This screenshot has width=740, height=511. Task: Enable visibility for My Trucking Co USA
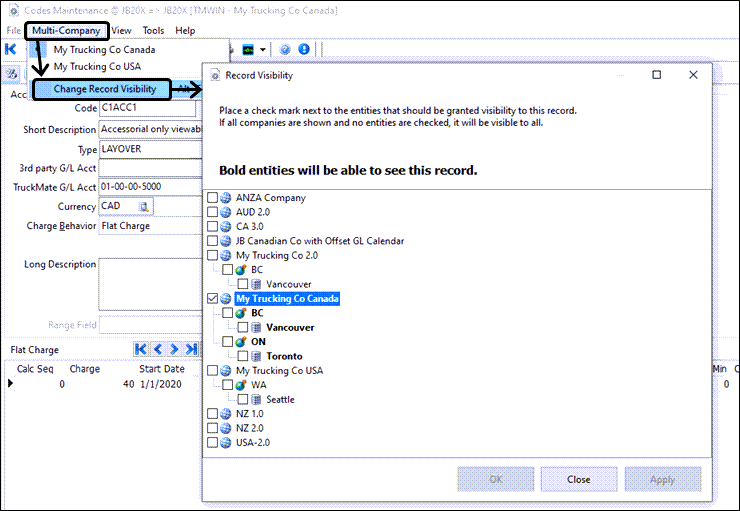tap(211, 371)
